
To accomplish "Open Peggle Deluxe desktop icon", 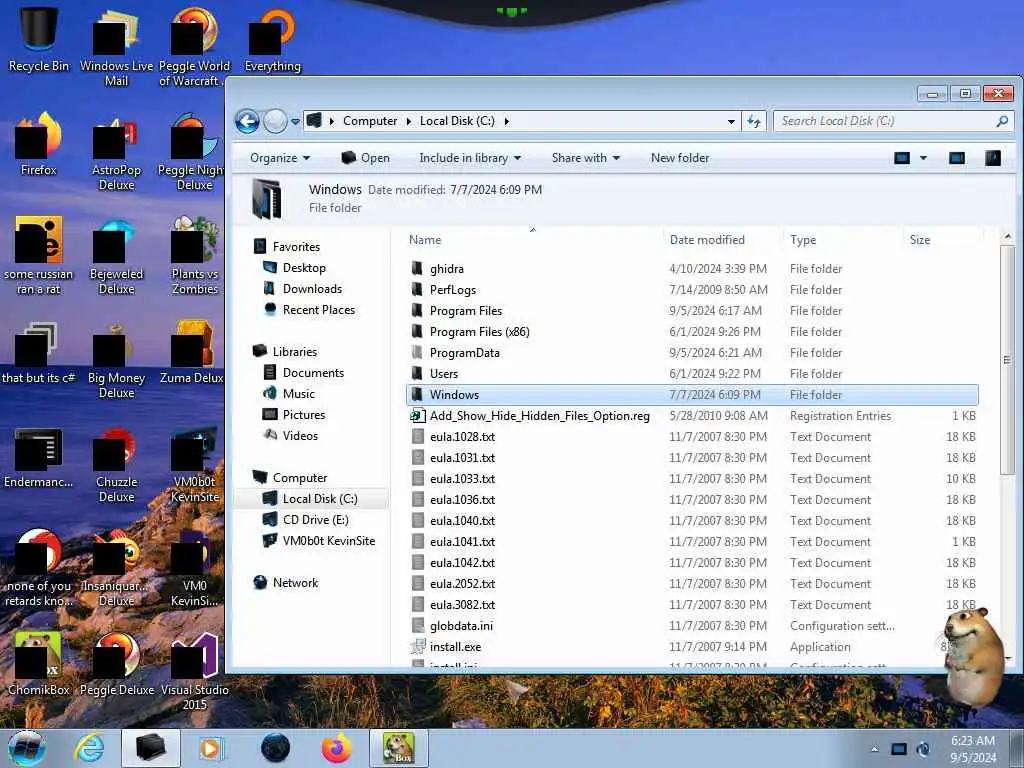I will click(117, 664).
